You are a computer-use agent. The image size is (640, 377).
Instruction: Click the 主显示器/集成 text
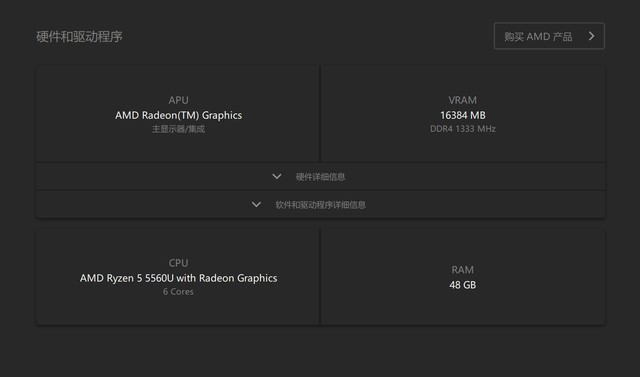point(178,129)
